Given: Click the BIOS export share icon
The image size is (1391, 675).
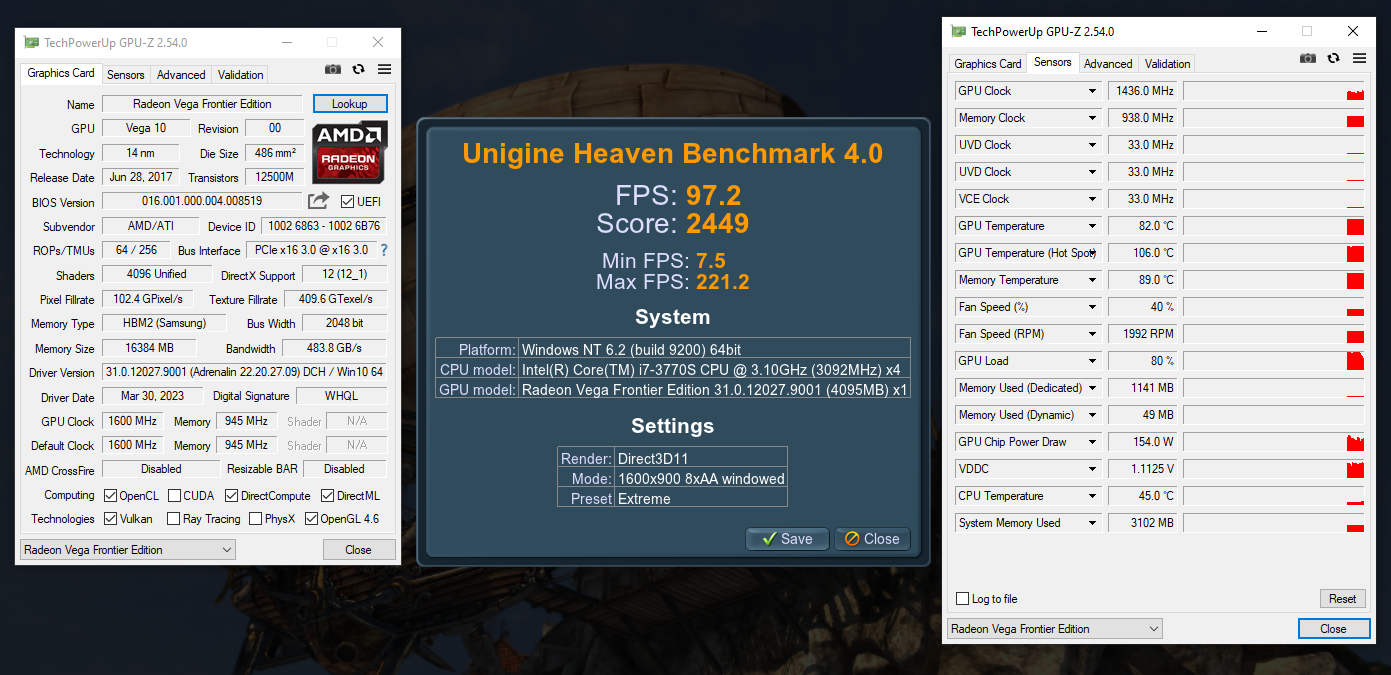Looking at the screenshot, I should [318, 201].
